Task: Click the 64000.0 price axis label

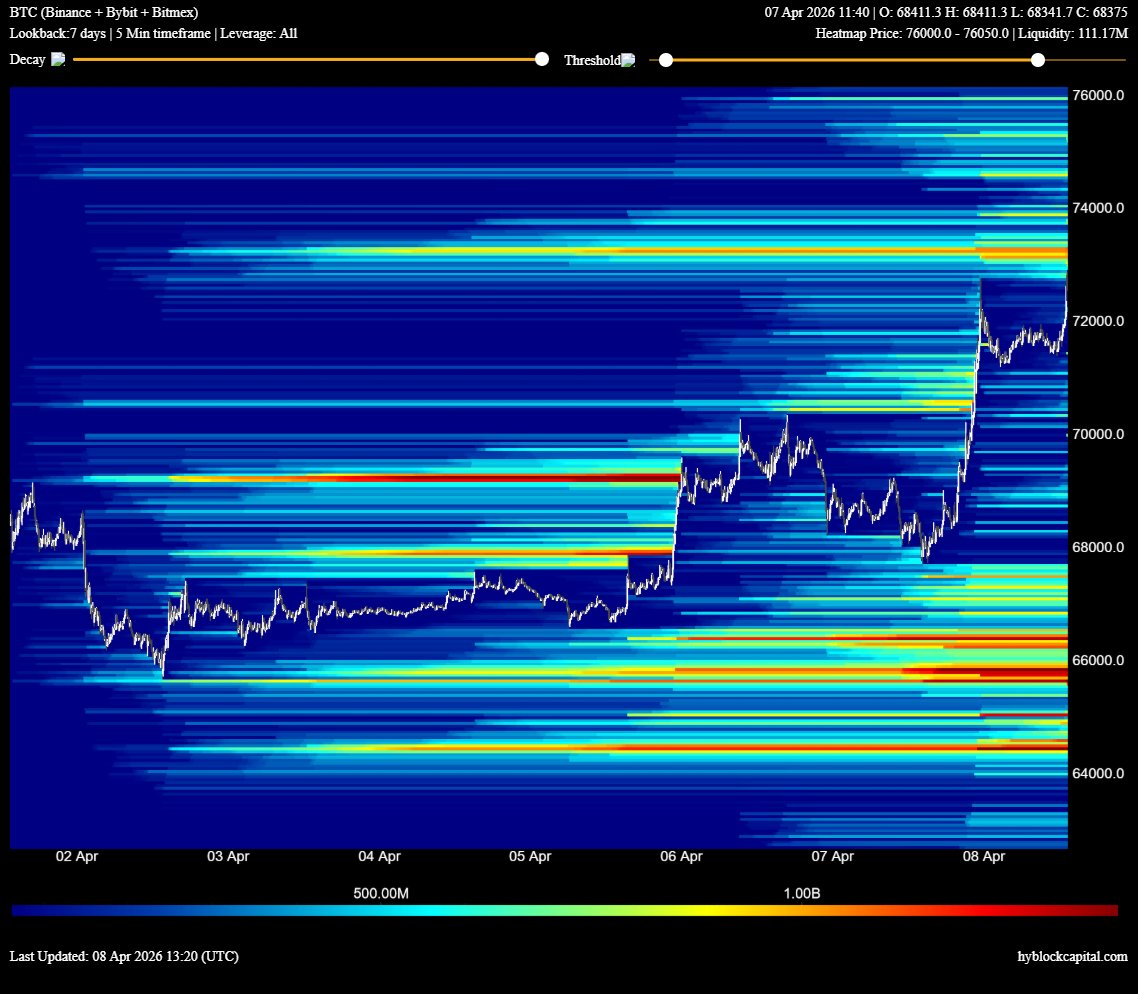Action: (x=1098, y=773)
